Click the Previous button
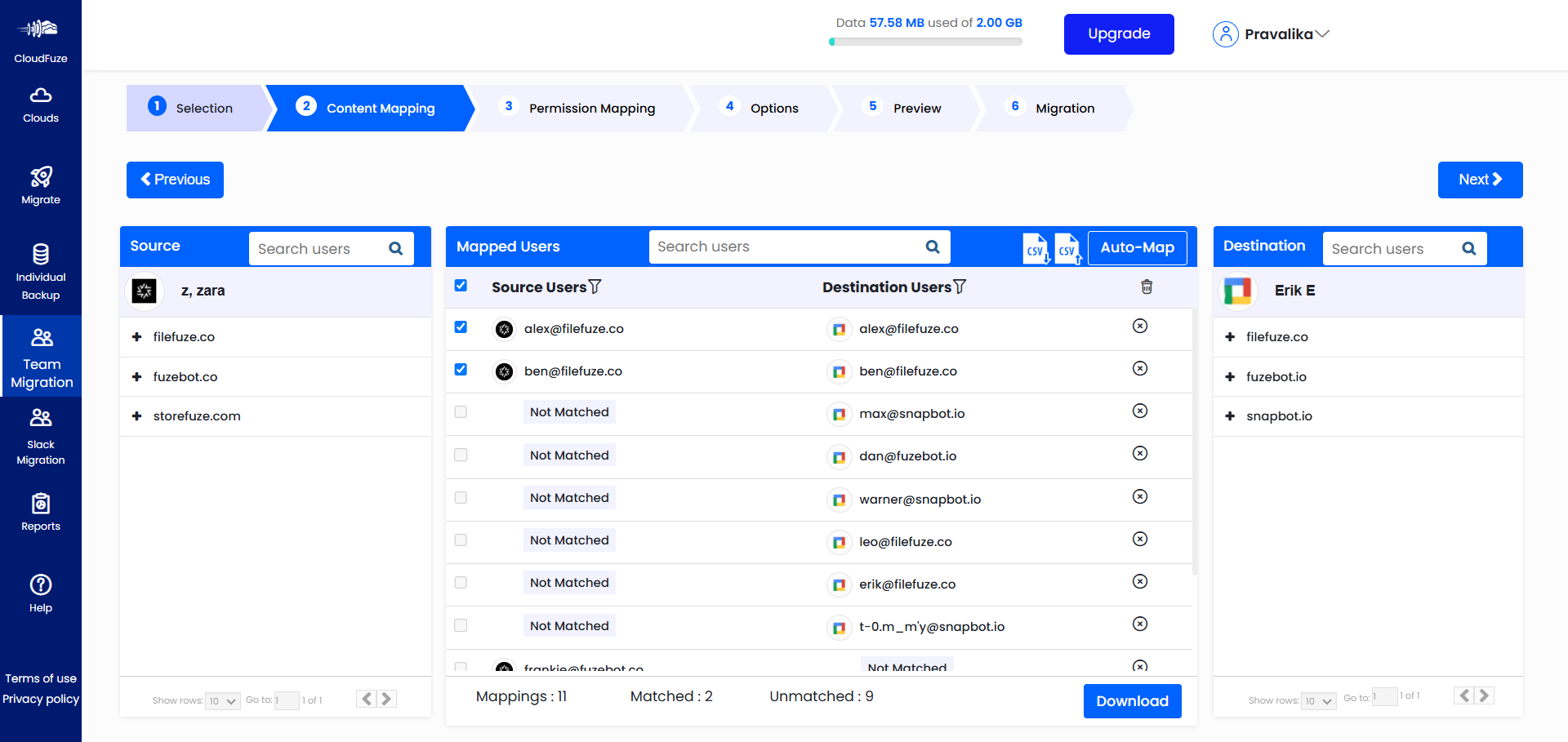The height and width of the screenshot is (742, 1568). (175, 180)
